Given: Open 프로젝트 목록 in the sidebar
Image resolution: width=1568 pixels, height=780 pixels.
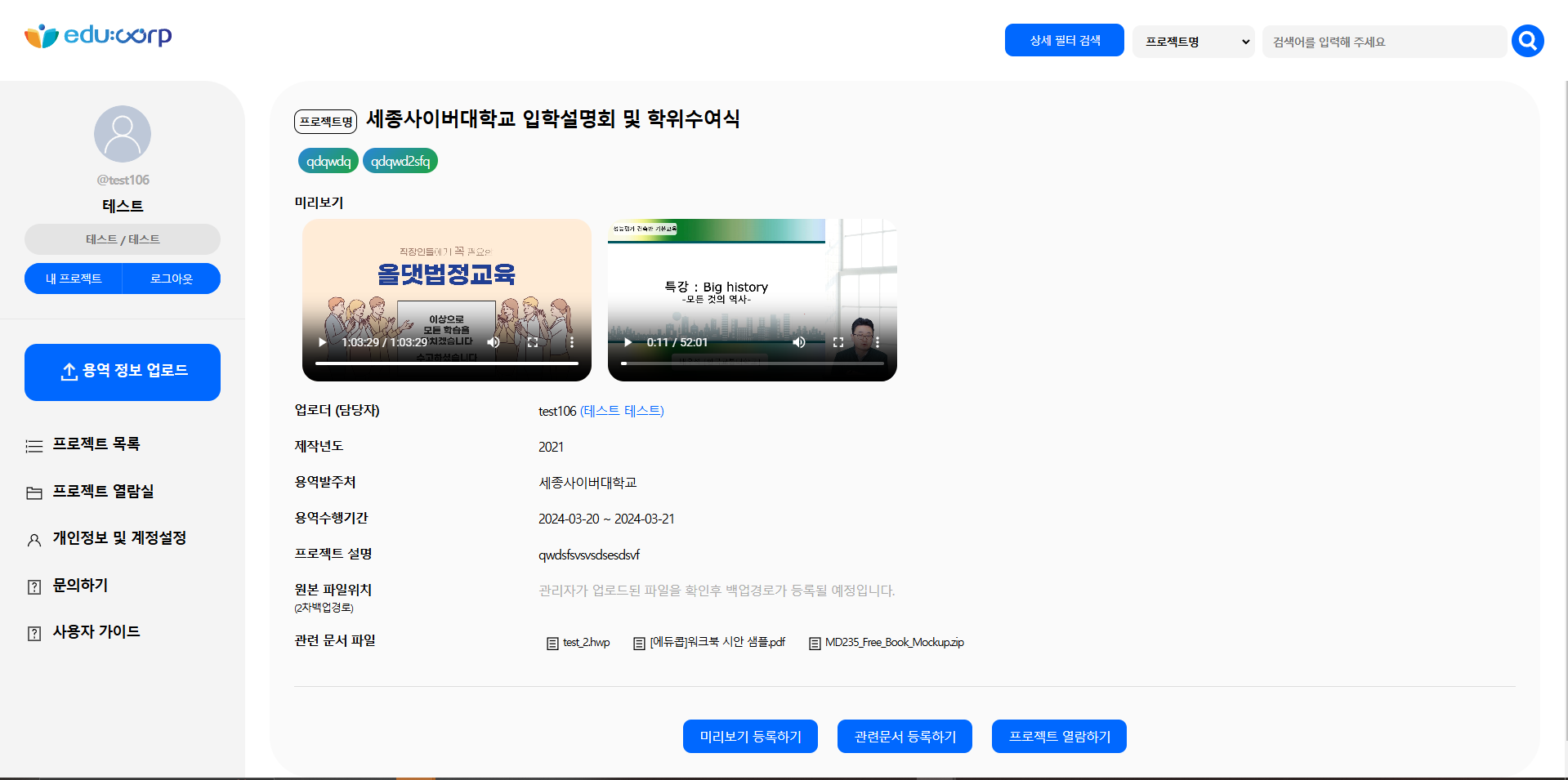Looking at the screenshot, I should [96, 444].
